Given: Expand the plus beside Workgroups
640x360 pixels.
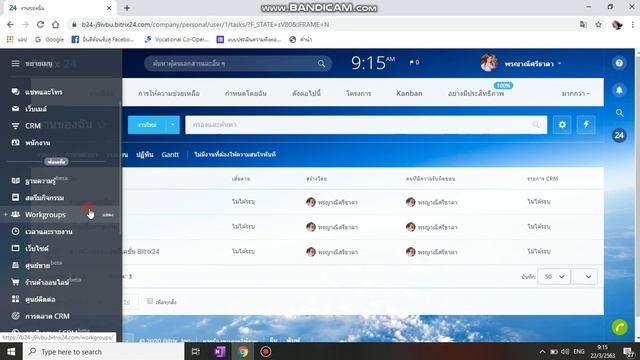Looking at the screenshot, I should (5, 215).
